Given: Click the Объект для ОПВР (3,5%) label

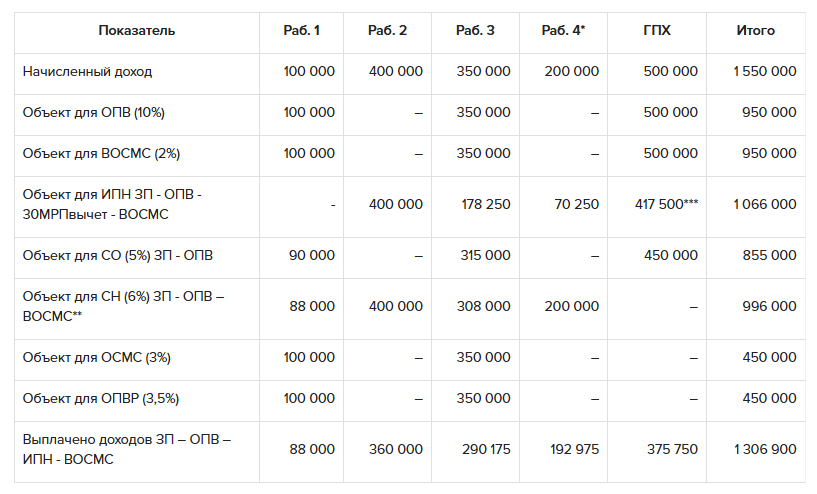Looking at the screenshot, I should point(101,398).
